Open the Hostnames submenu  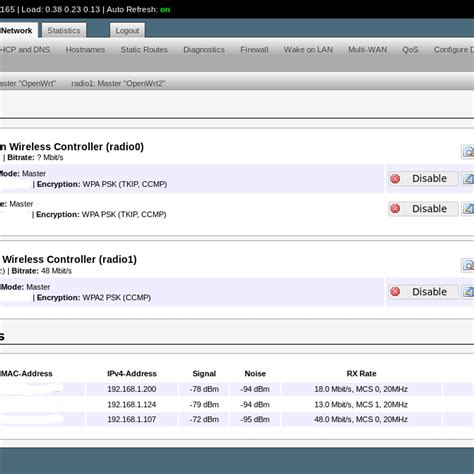point(85,50)
